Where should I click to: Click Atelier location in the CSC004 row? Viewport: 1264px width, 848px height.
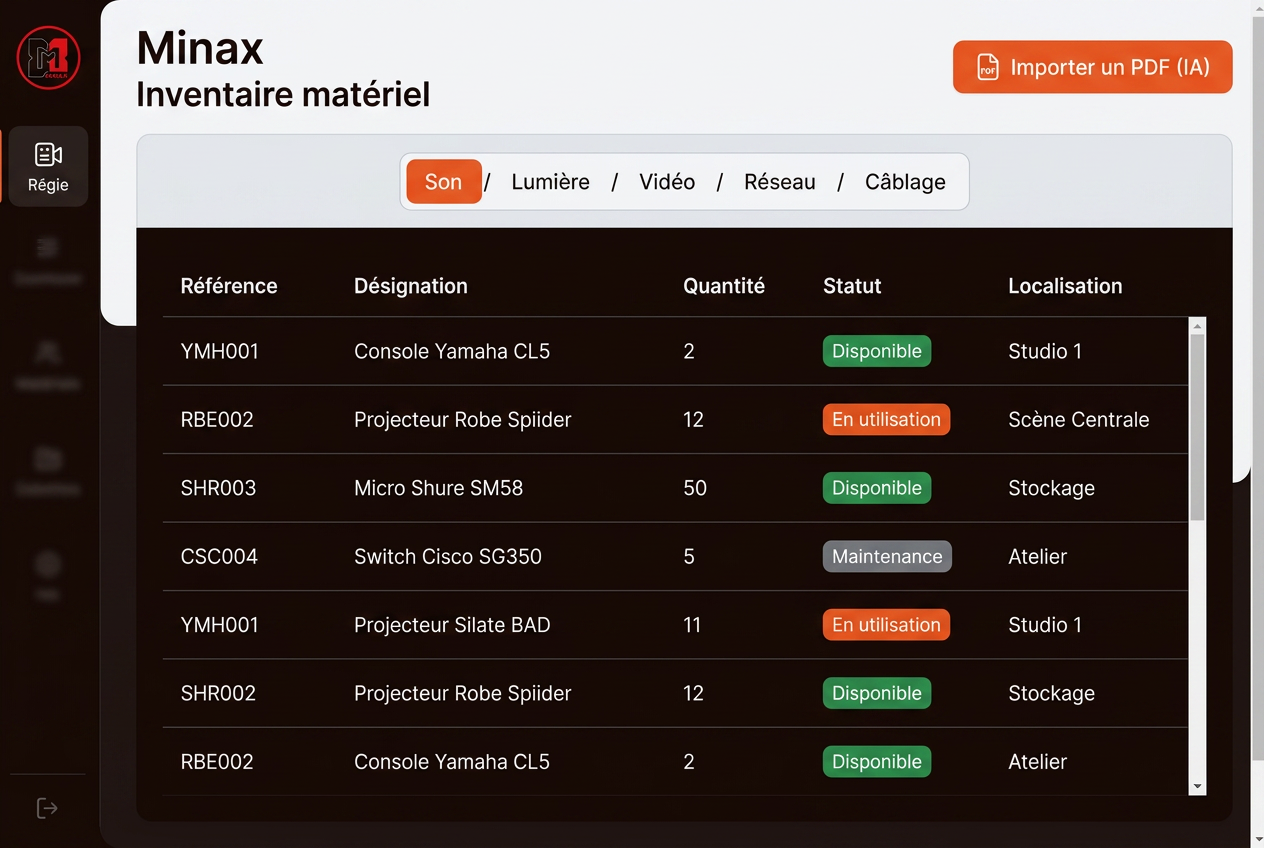pyautogui.click(x=1037, y=557)
